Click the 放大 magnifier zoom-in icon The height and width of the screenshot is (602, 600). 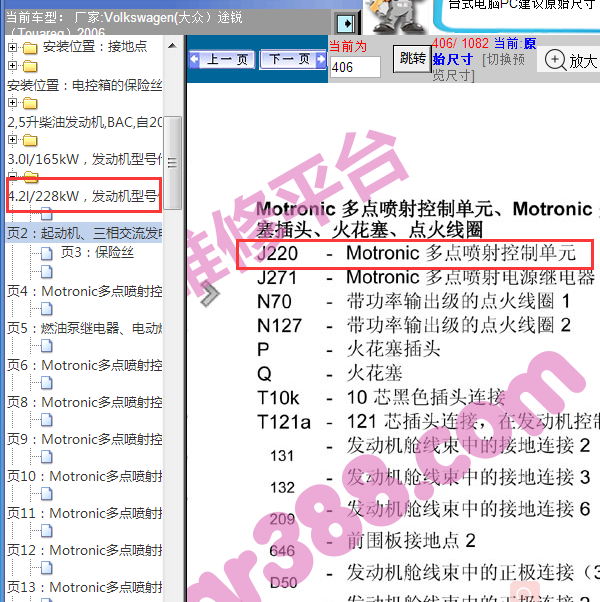[x=555, y=60]
